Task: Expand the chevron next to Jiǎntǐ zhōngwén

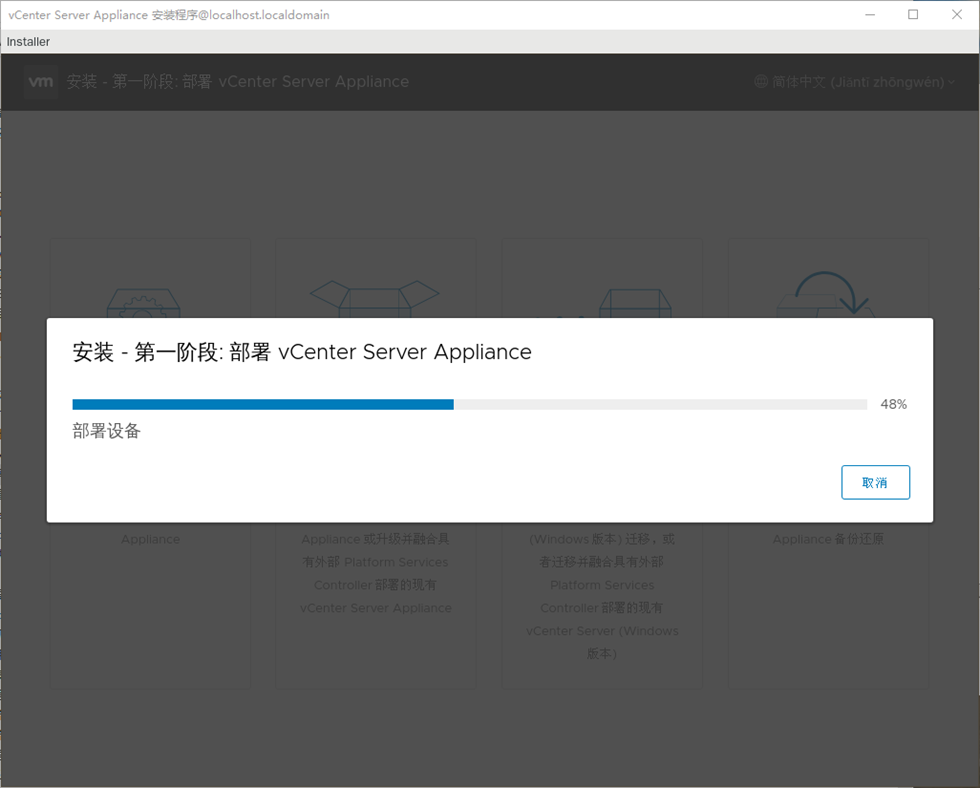Action: tap(951, 83)
